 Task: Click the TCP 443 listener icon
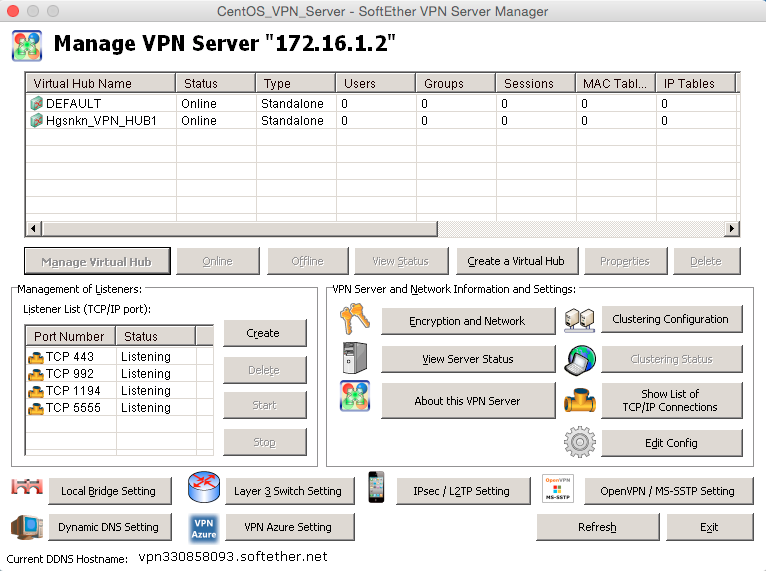pos(36,358)
